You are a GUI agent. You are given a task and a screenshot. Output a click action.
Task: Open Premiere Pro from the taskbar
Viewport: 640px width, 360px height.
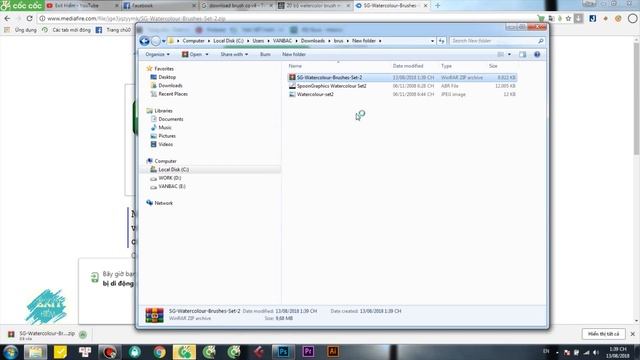[x=308, y=351]
